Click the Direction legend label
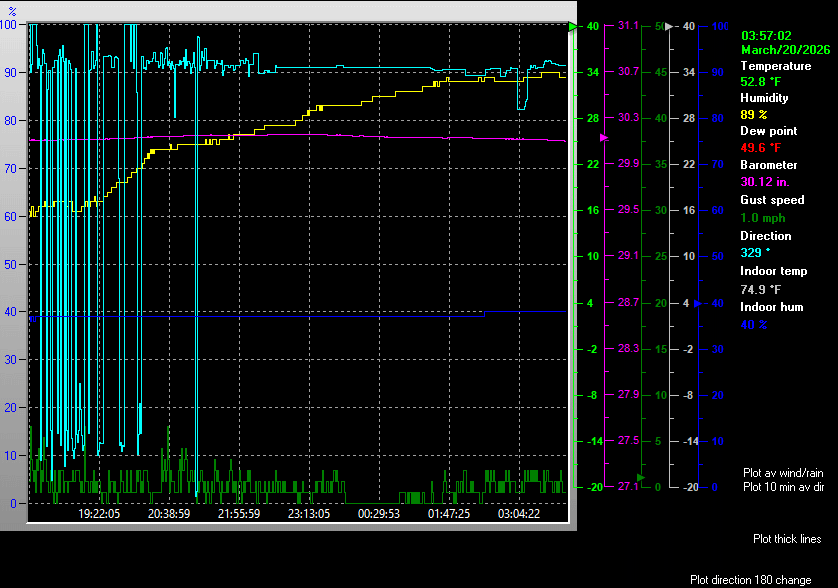 coord(765,236)
